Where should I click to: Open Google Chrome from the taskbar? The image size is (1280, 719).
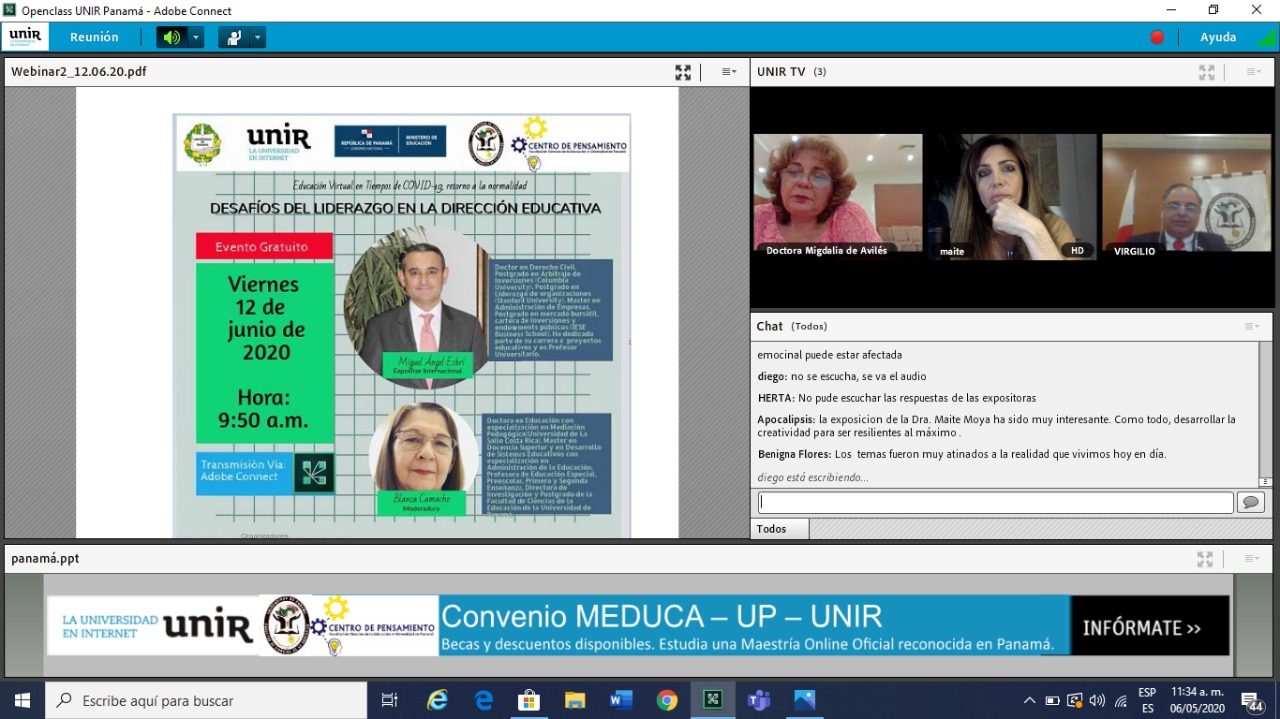click(x=667, y=701)
